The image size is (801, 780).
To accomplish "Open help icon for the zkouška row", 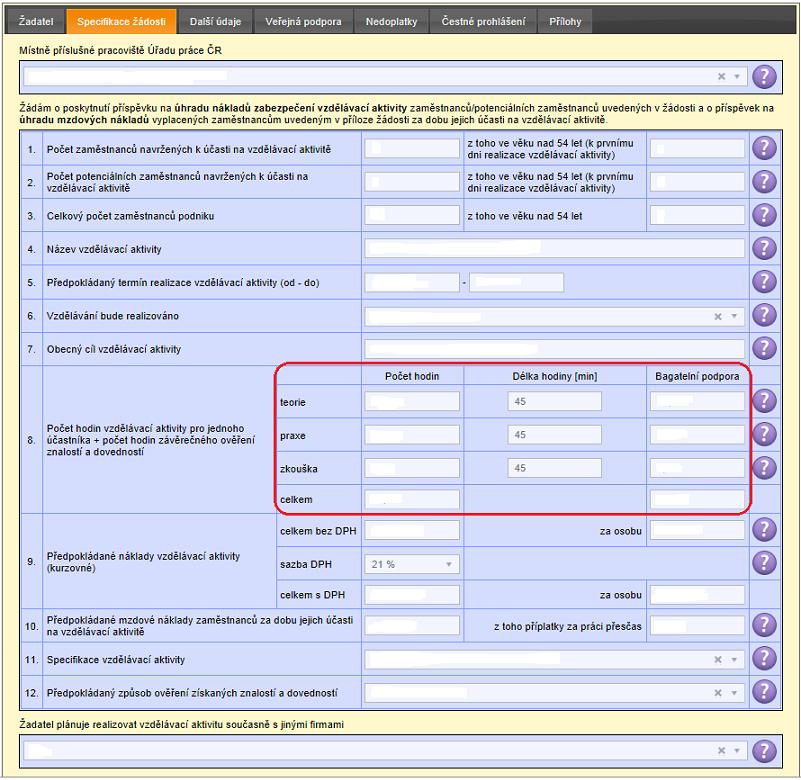I will (764, 468).
